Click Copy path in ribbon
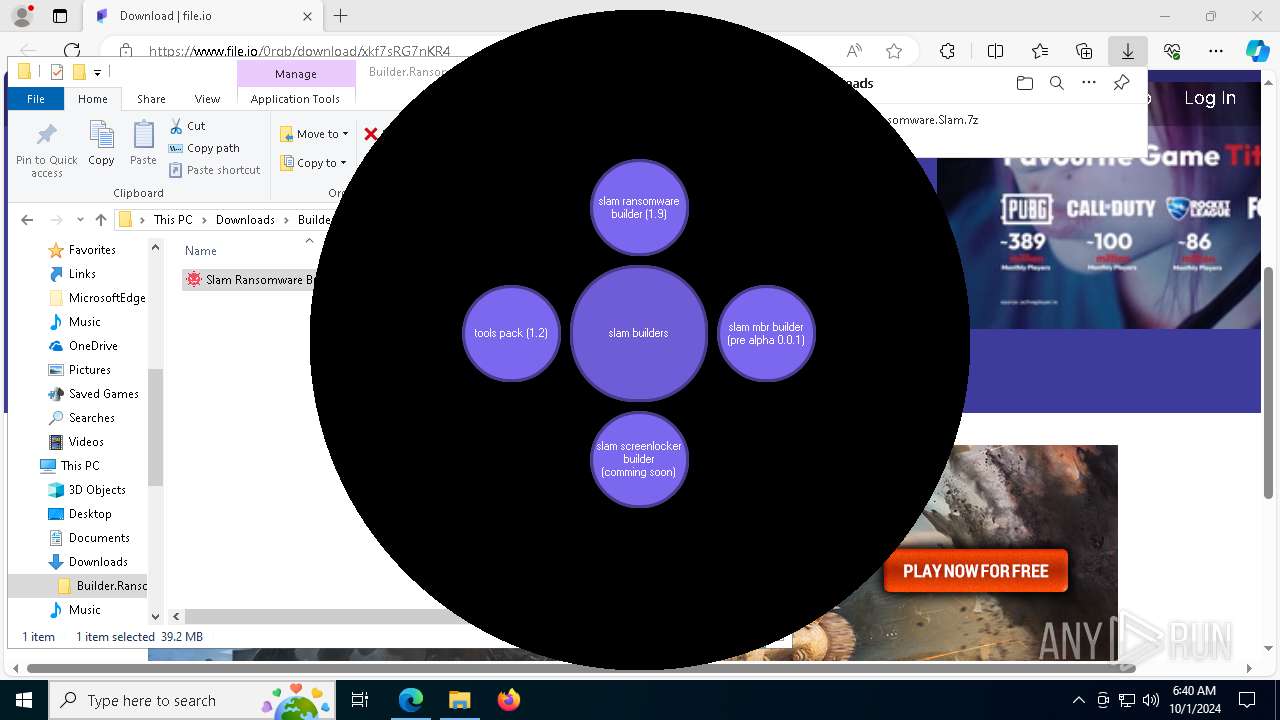This screenshot has width=1280, height=720. pos(204,148)
